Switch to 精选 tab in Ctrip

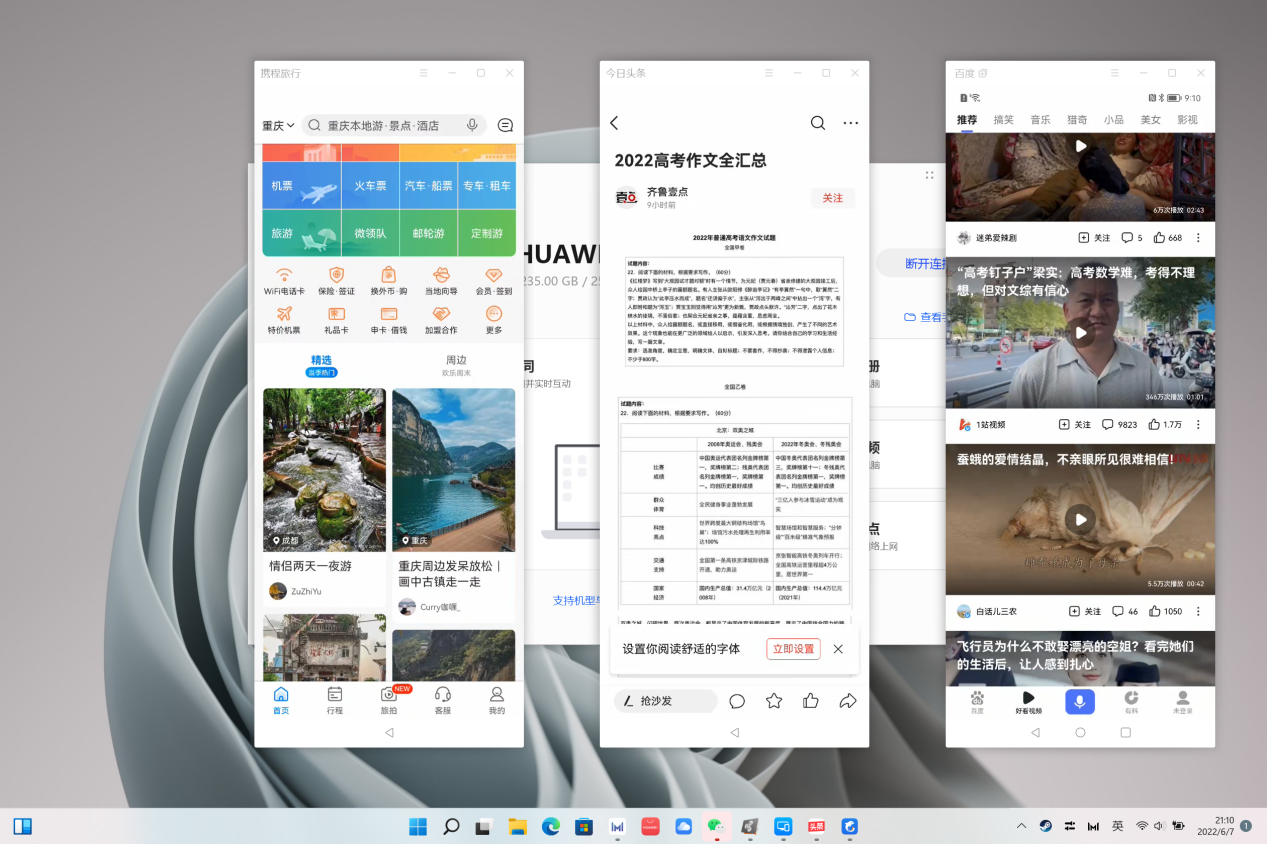(x=321, y=365)
